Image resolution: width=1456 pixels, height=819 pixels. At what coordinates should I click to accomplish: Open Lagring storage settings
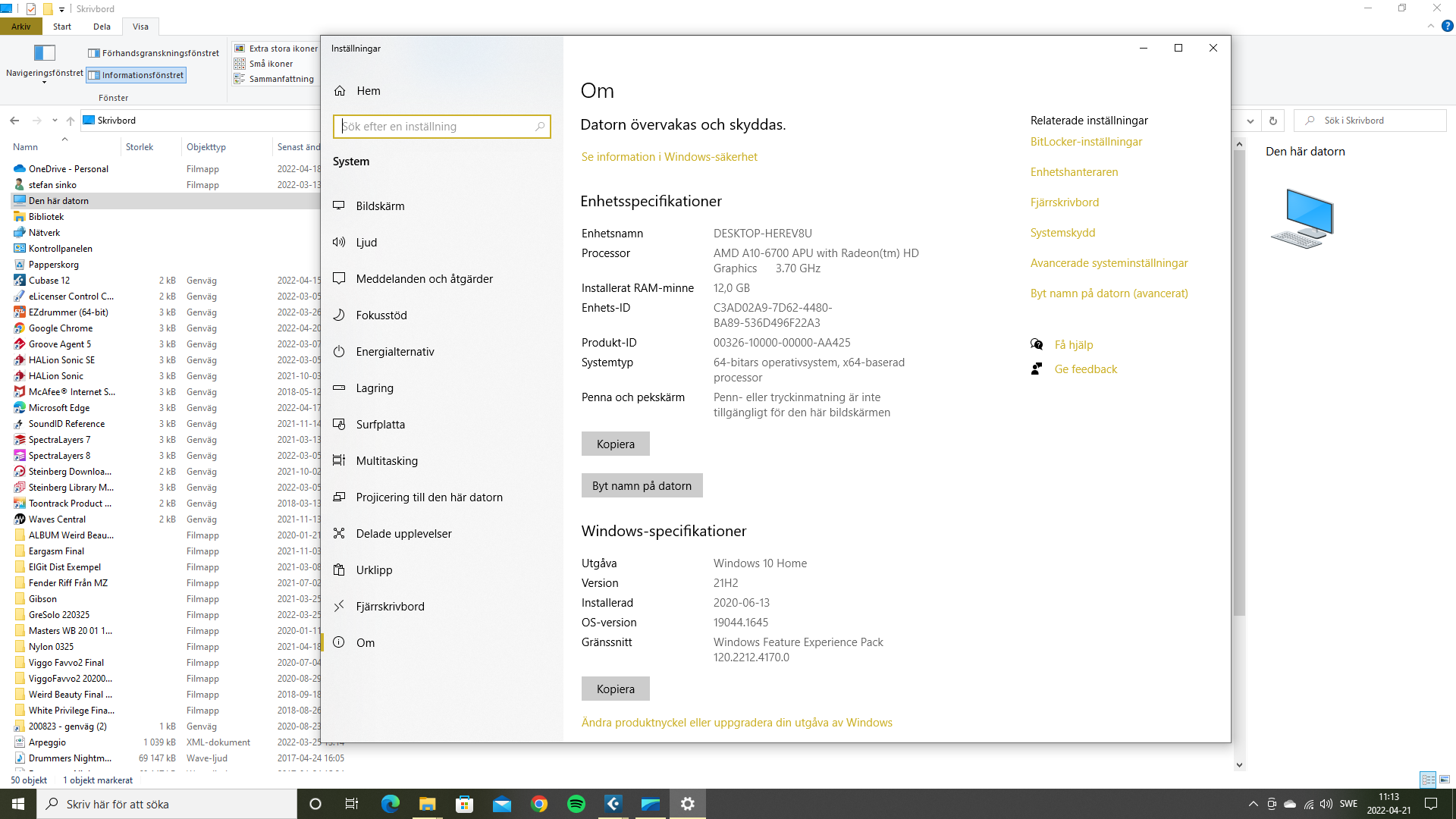pyautogui.click(x=375, y=388)
